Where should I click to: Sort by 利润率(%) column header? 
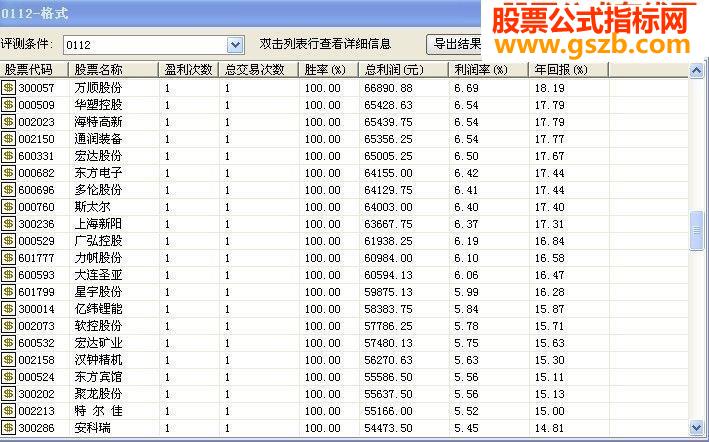(488, 70)
